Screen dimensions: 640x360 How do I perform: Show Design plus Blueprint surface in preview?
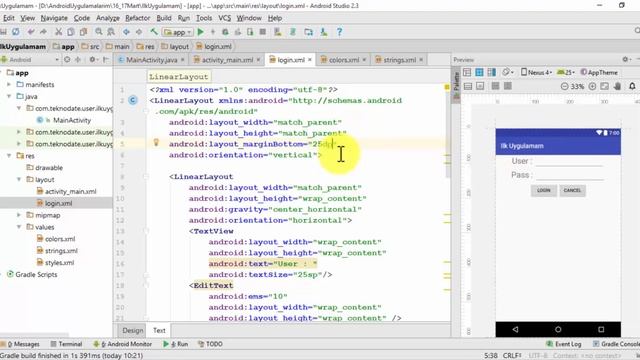tap(491, 72)
